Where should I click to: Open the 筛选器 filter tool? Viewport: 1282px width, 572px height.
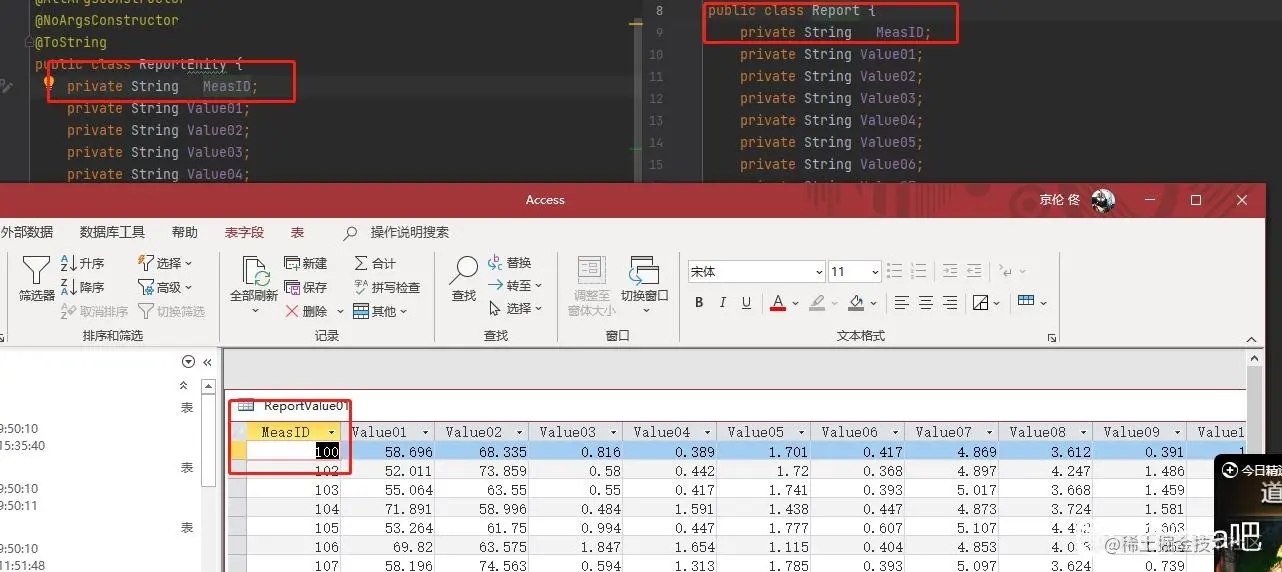tap(36, 278)
